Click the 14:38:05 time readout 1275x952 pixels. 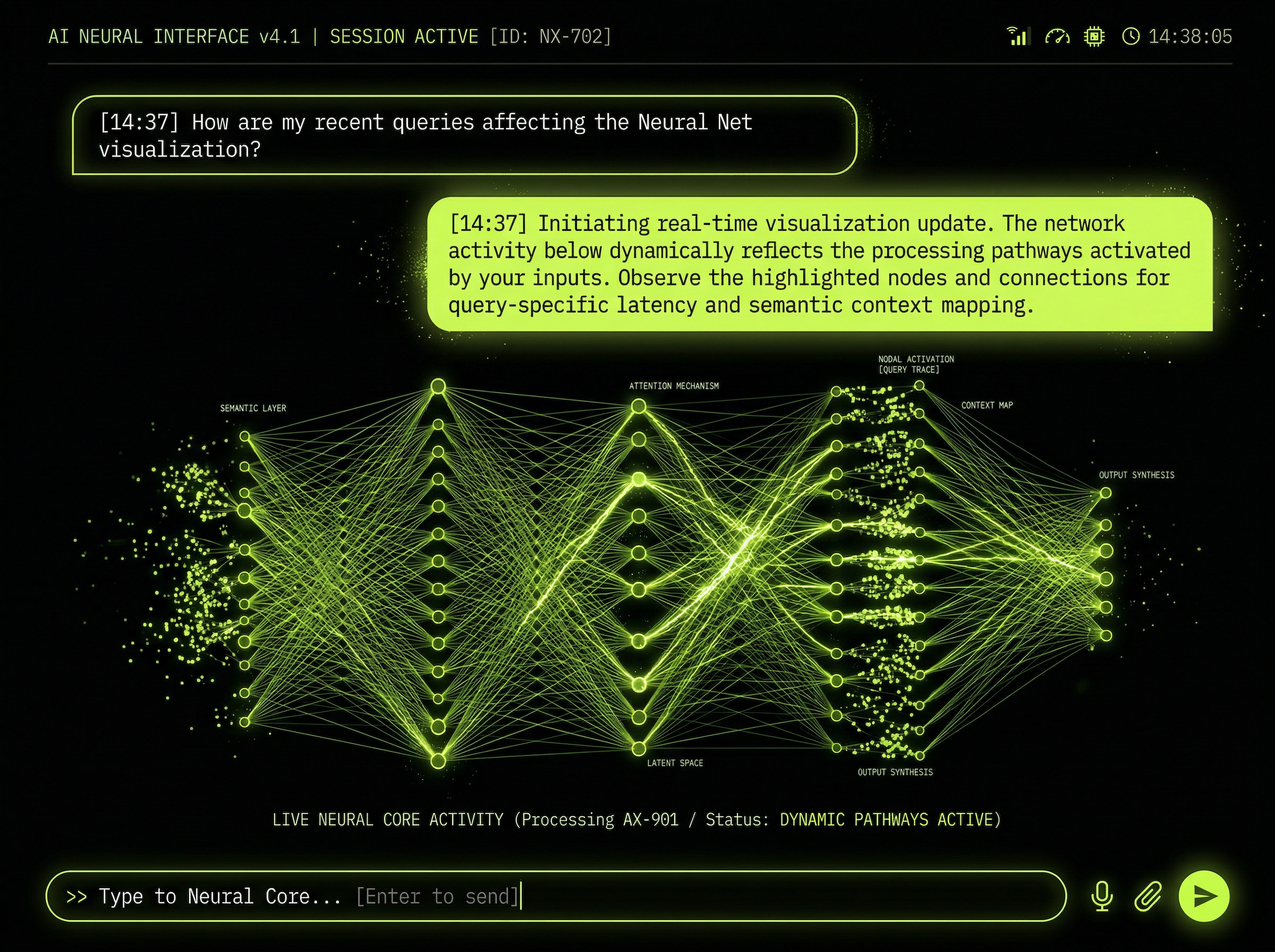click(1191, 36)
